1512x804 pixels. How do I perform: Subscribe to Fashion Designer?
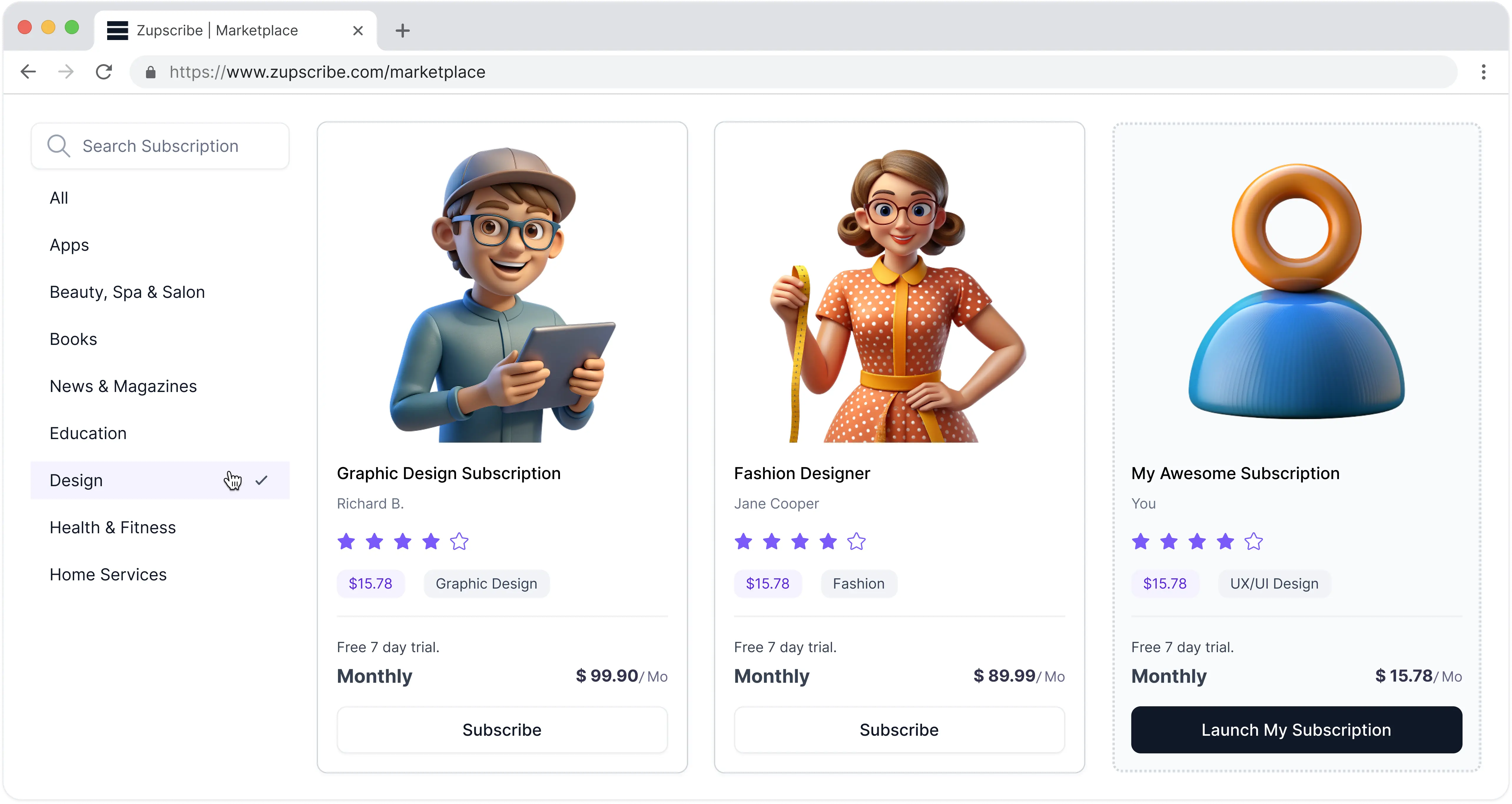(x=898, y=730)
